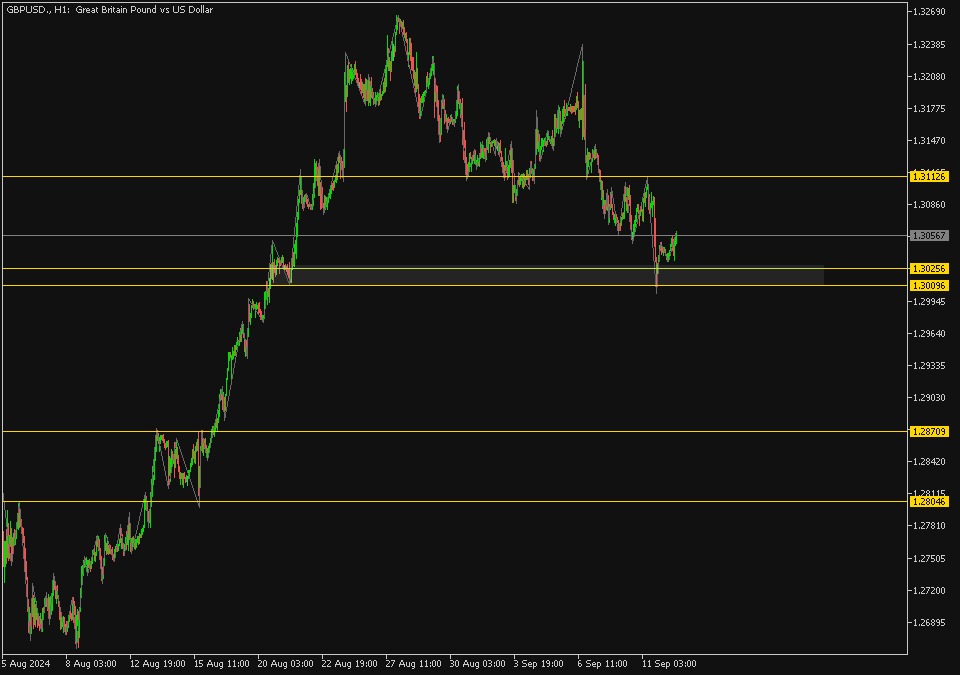960x675 pixels.
Task: Click the 1.29640 price axis label
Action: pyautogui.click(x=929, y=333)
